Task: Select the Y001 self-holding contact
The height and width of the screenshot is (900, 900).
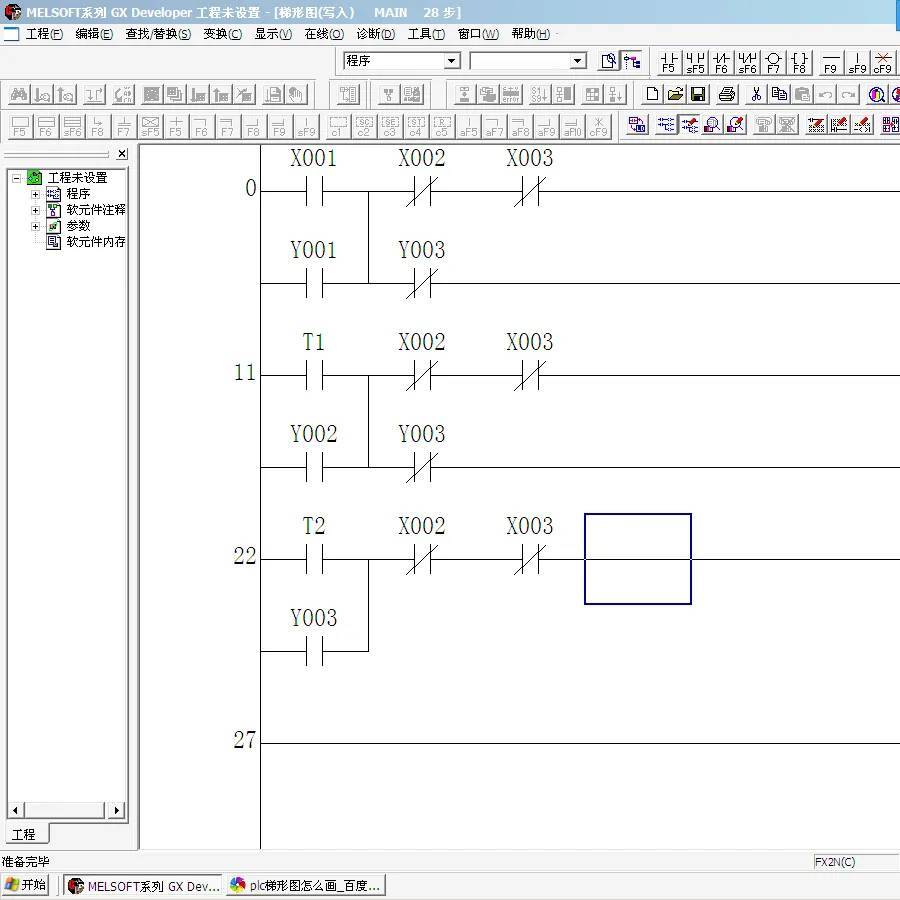Action: (314, 284)
